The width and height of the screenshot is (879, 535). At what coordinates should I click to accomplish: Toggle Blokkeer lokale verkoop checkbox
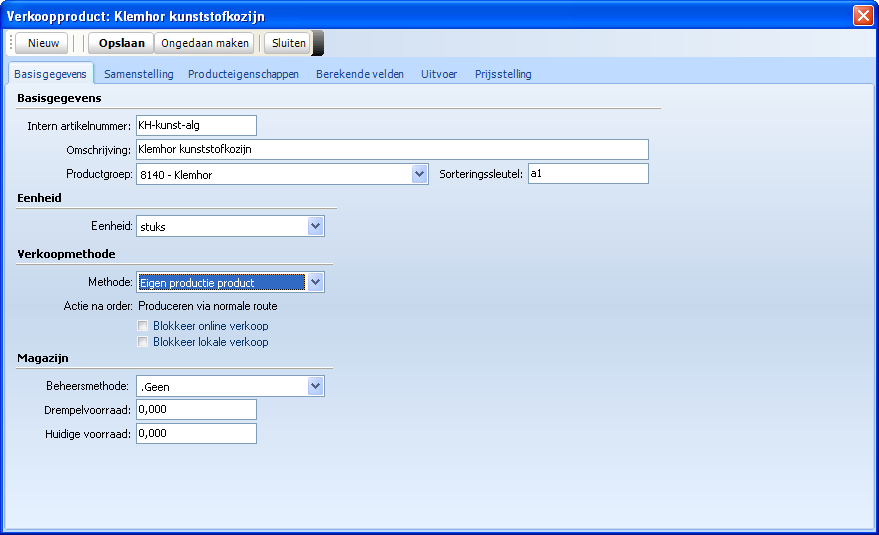pos(144,342)
